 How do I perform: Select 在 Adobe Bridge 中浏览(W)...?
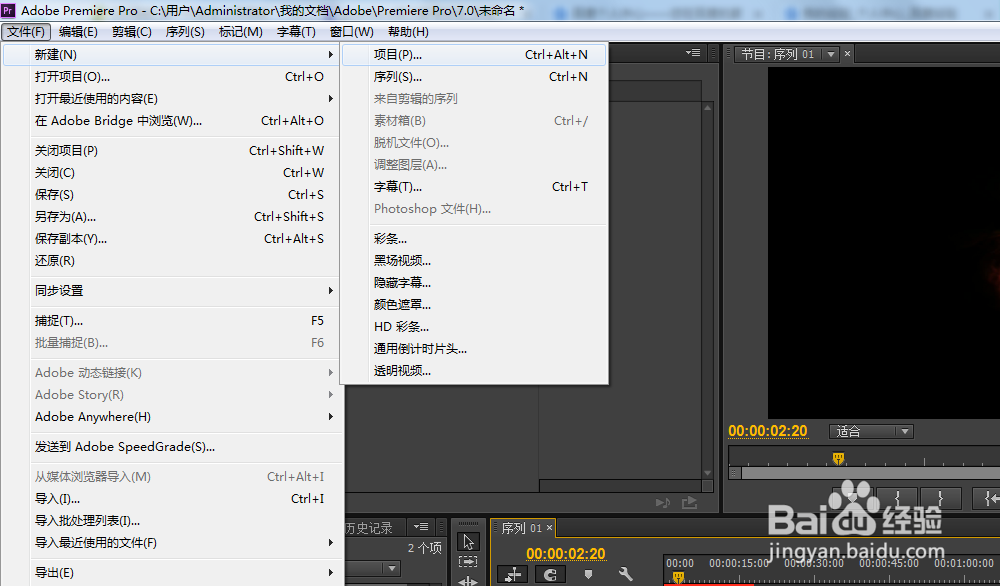(x=171, y=121)
